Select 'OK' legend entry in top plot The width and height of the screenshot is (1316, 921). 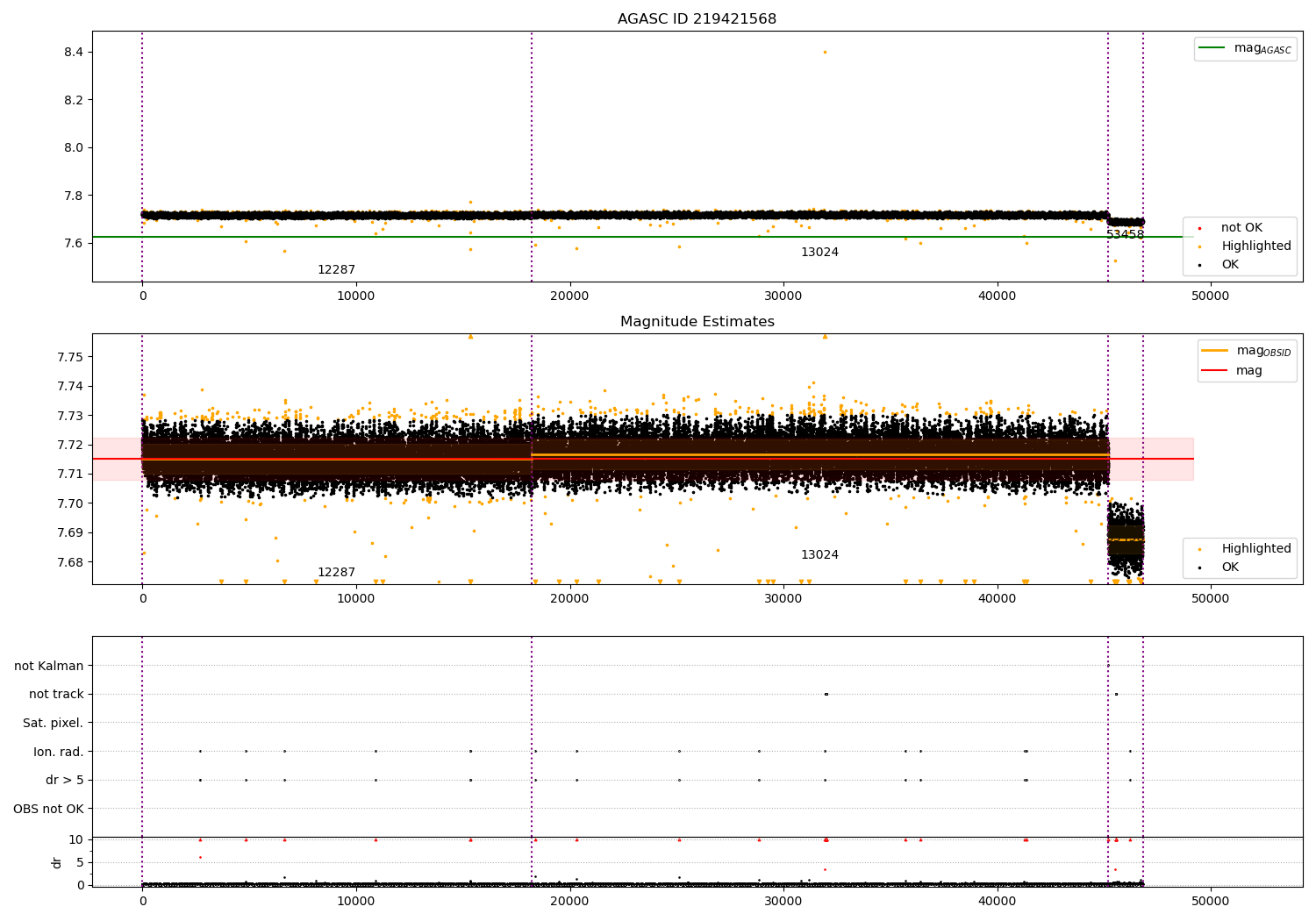click(x=1230, y=265)
